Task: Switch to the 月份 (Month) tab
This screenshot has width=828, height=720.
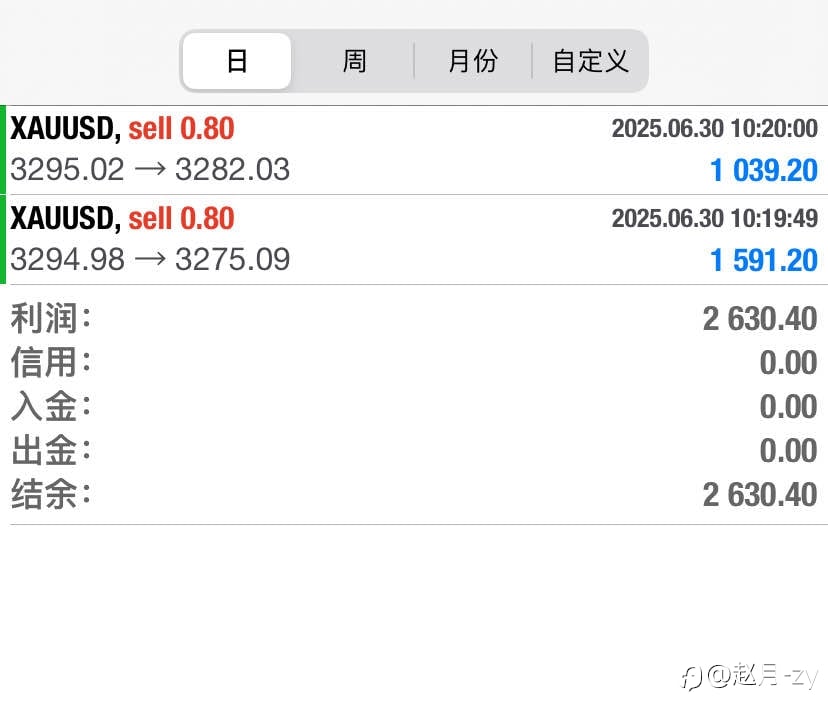Action: coord(473,61)
